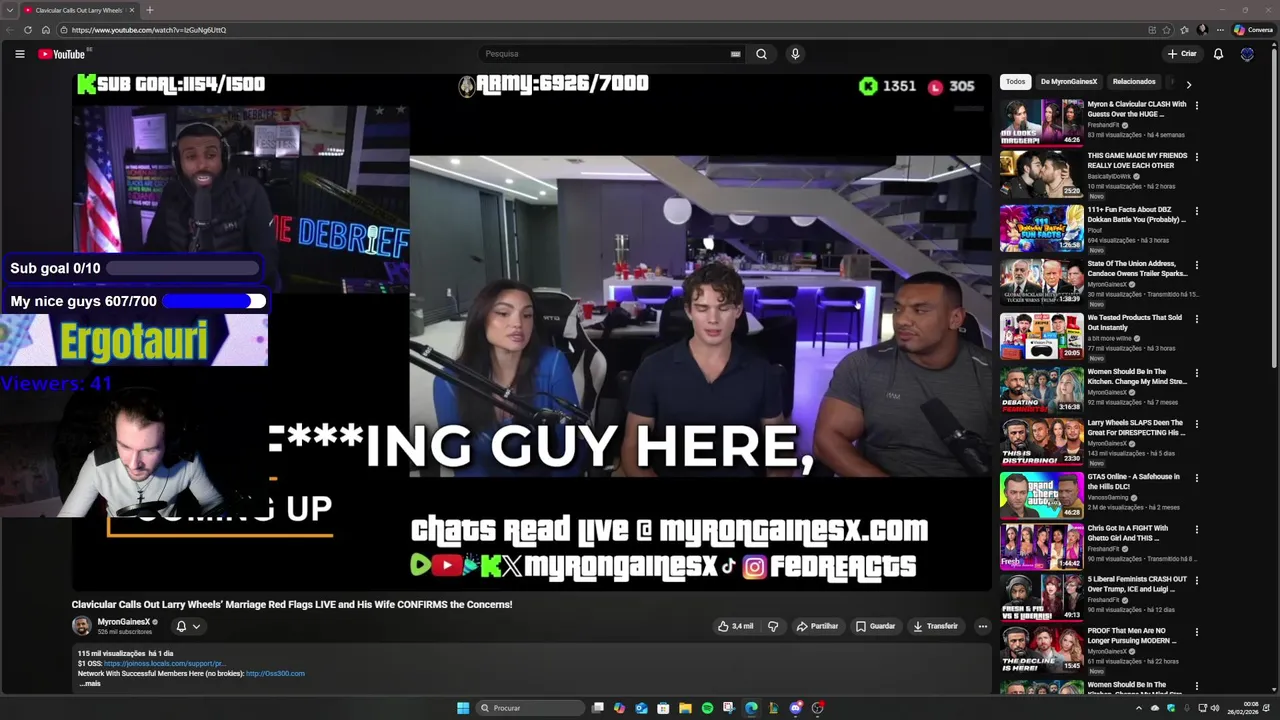Open the subscription notification bell dropdown

188,626
